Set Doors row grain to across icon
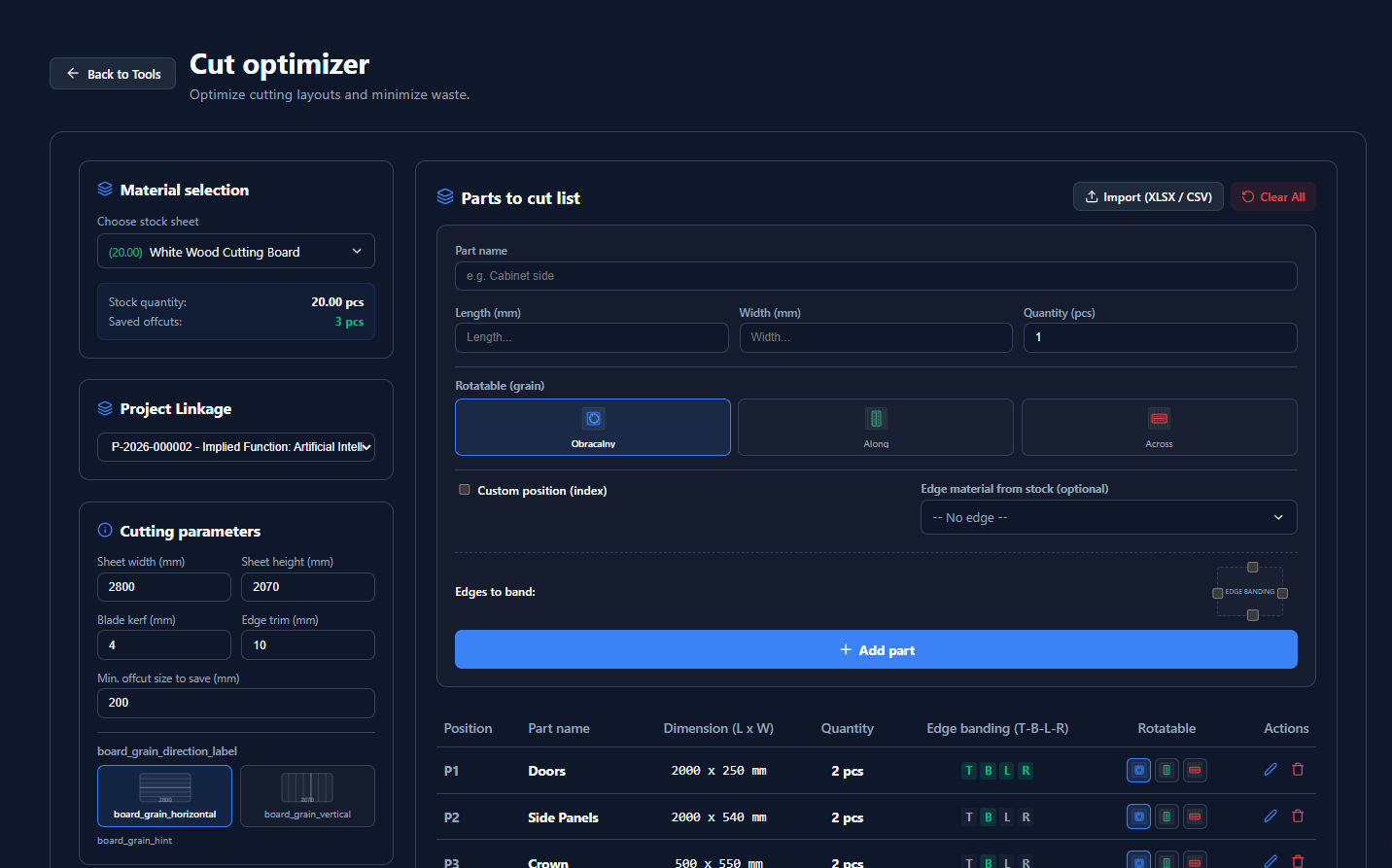 1195,770
